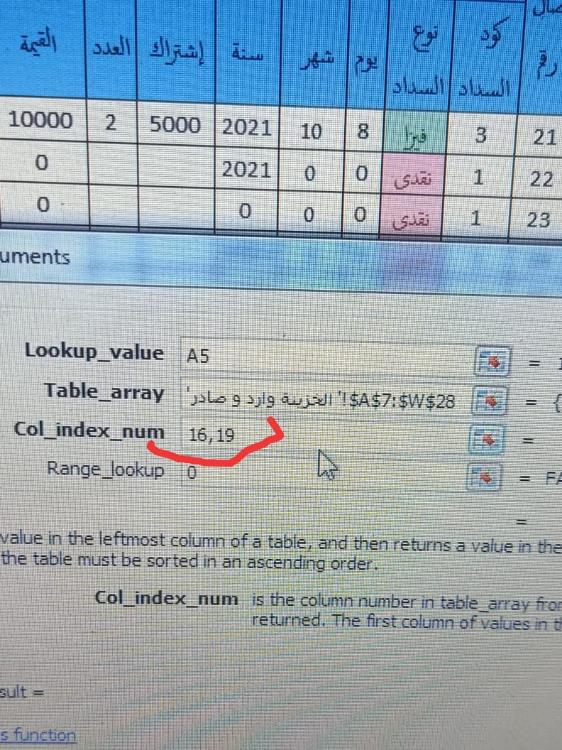Click the Col_index_num field showing 16,19
This screenshot has height=750, width=562.
tap(324, 434)
